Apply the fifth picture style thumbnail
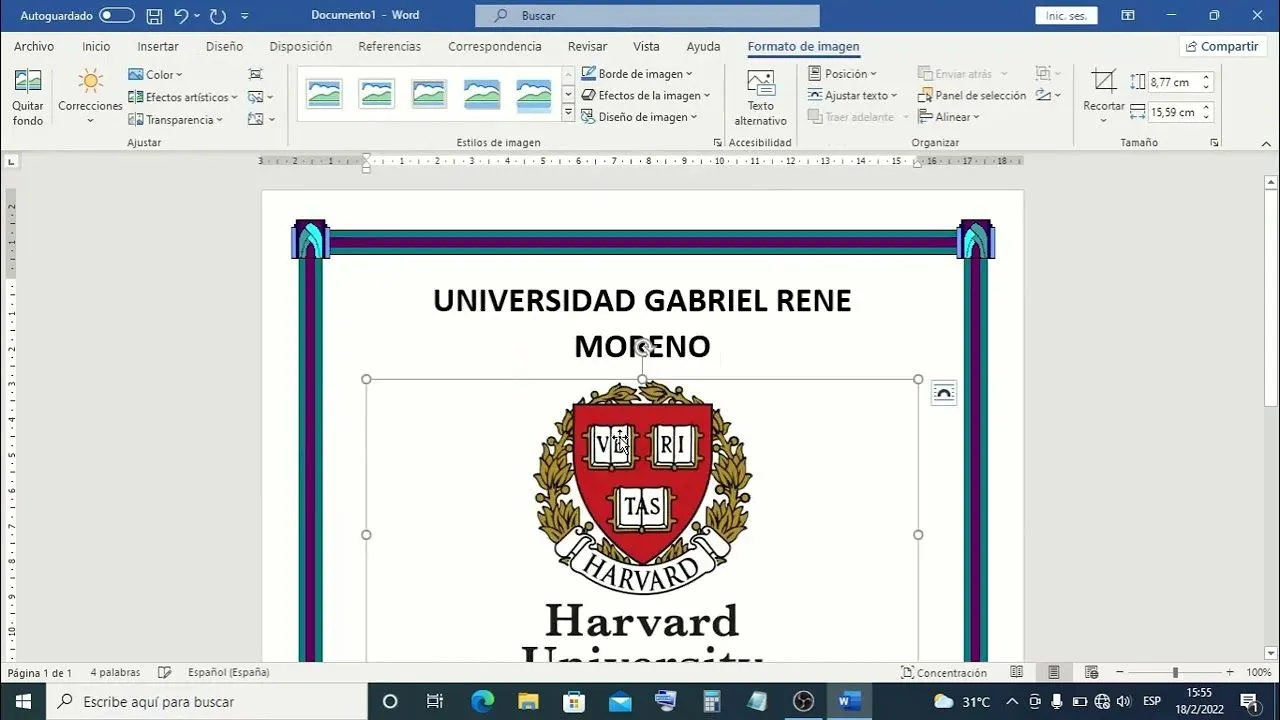This screenshot has width=1280, height=720. [533, 94]
